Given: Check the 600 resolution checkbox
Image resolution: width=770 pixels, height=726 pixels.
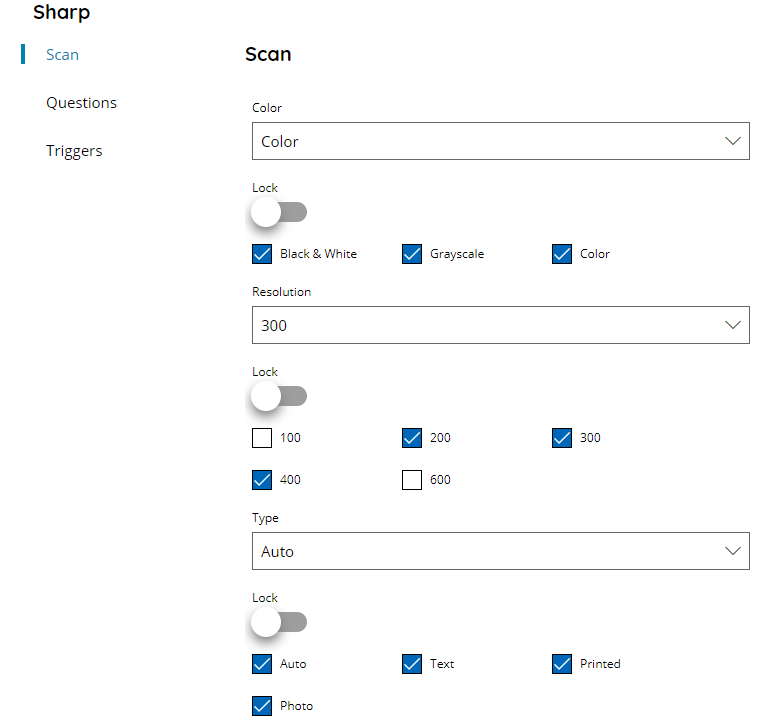Looking at the screenshot, I should tap(412, 480).
